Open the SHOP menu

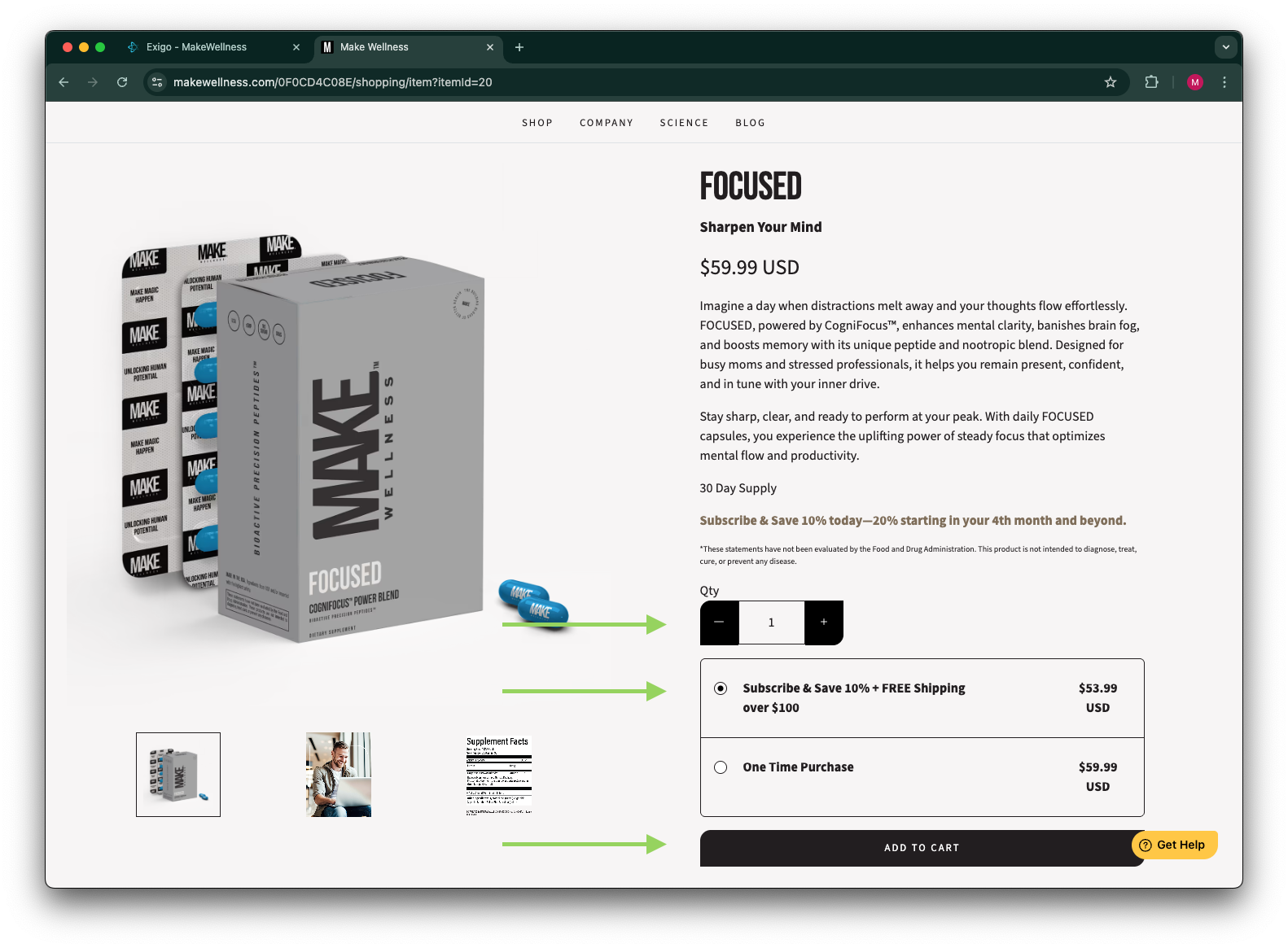coord(537,123)
